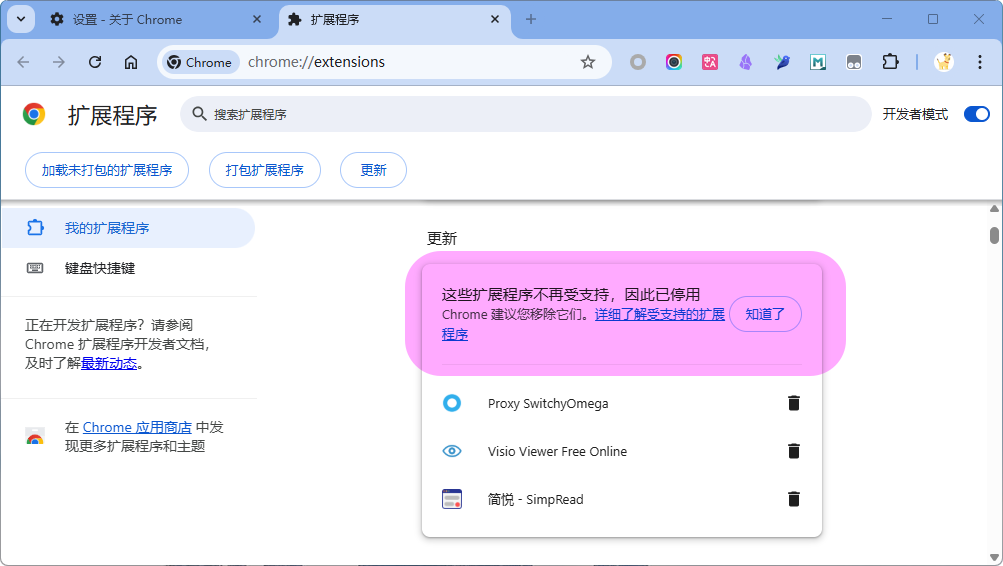Click the scrollbar down arrow
The height and width of the screenshot is (566, 1003).
tap(994, 558)
